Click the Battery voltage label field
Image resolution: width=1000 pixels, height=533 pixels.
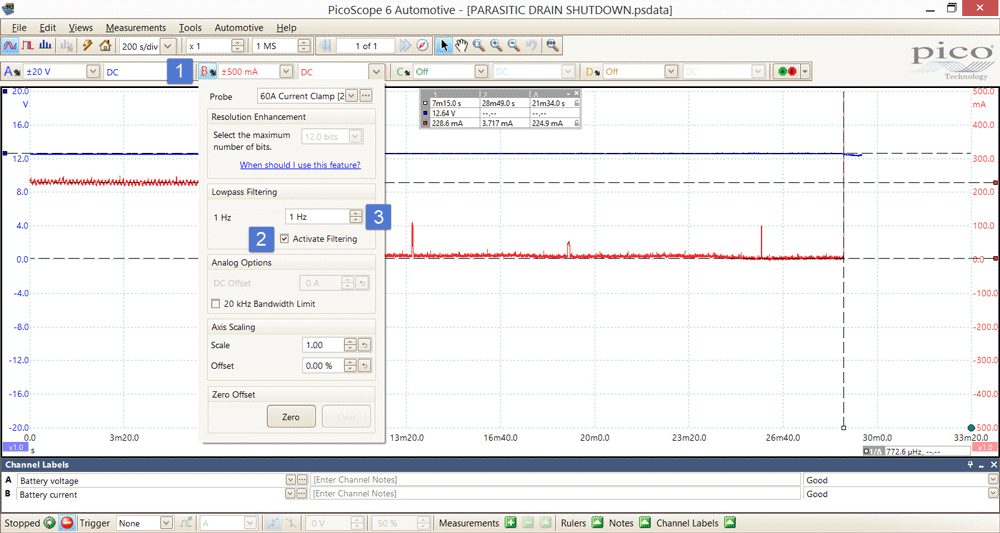coord(151,480)
